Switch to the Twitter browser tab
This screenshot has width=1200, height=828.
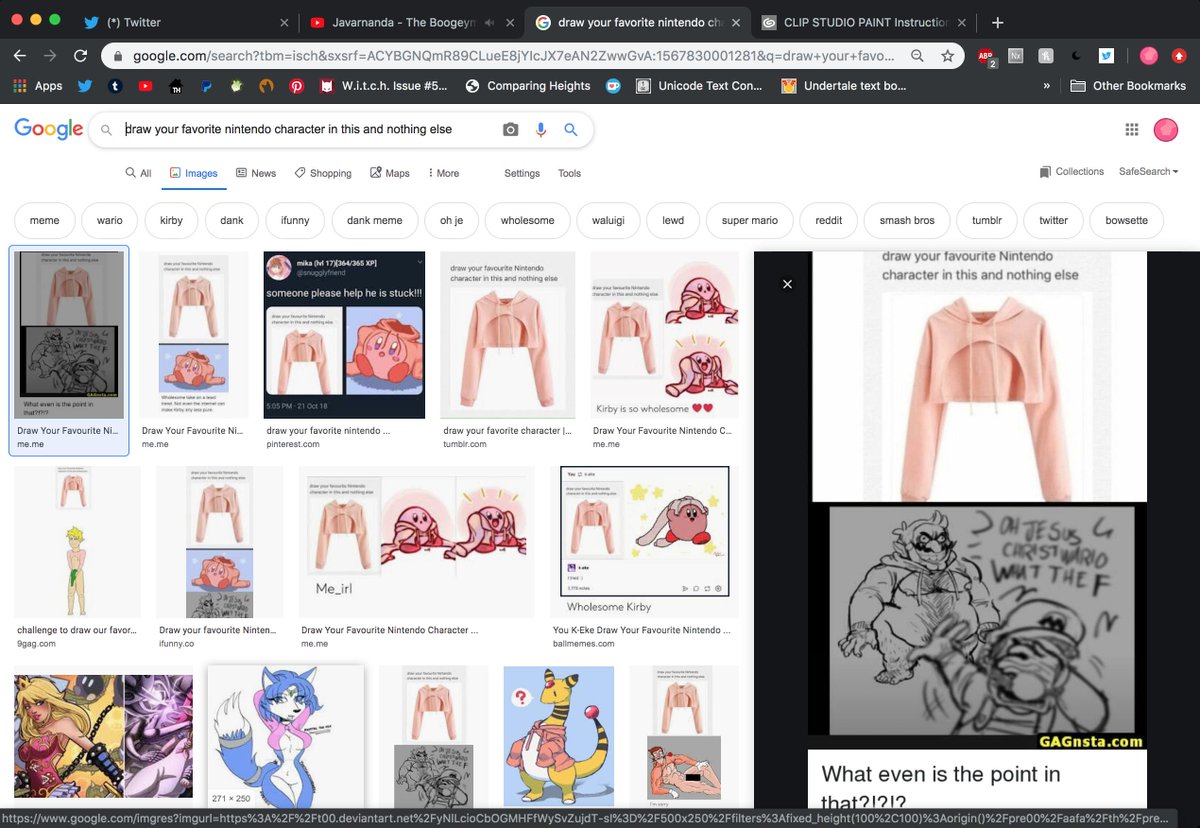tap(185, 22)
